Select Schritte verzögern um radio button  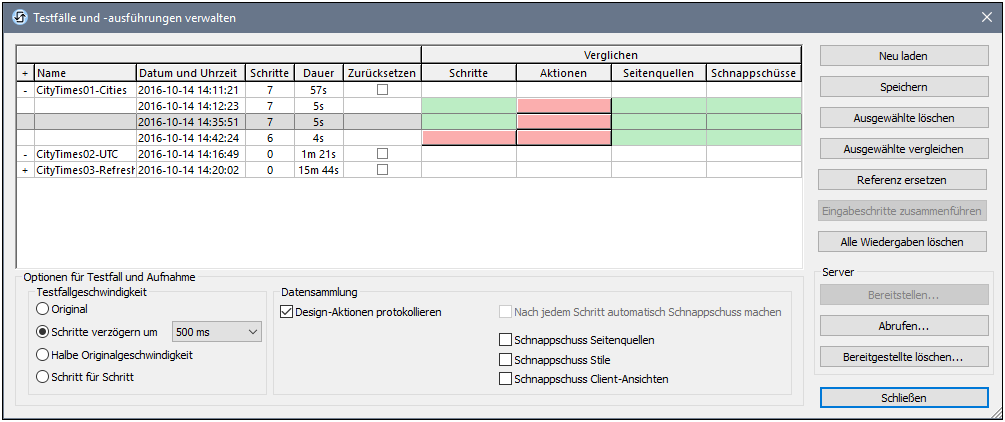[x=42, y=332]
